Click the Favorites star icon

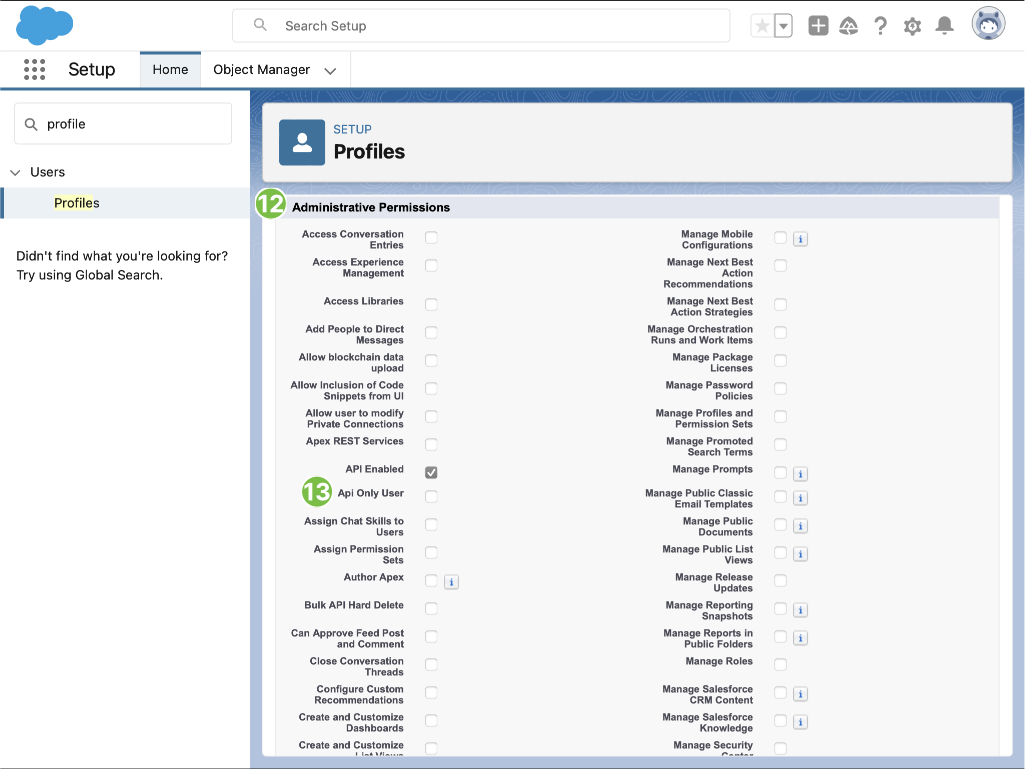click(762, 26)
